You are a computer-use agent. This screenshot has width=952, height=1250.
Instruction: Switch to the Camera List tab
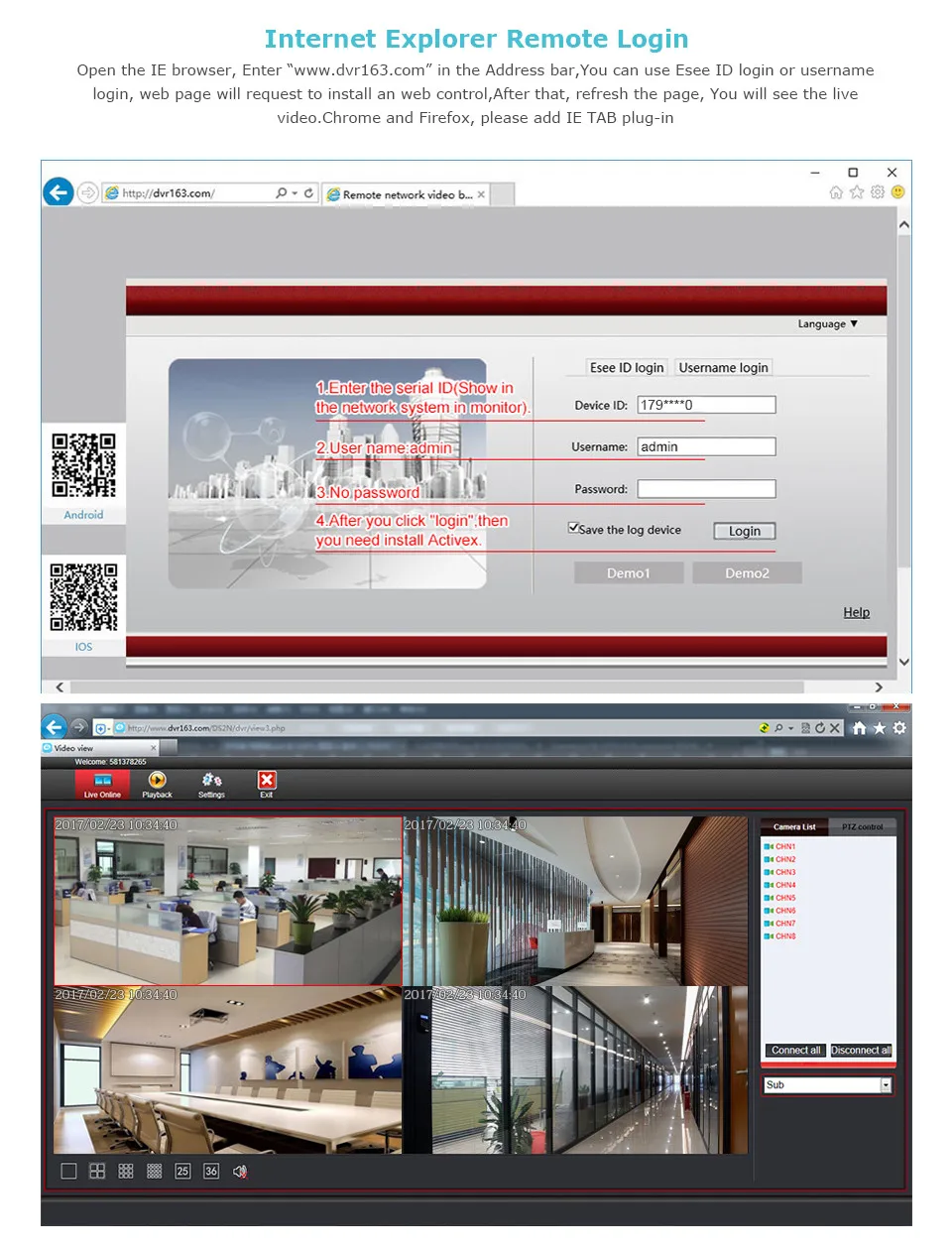point(794,826)
